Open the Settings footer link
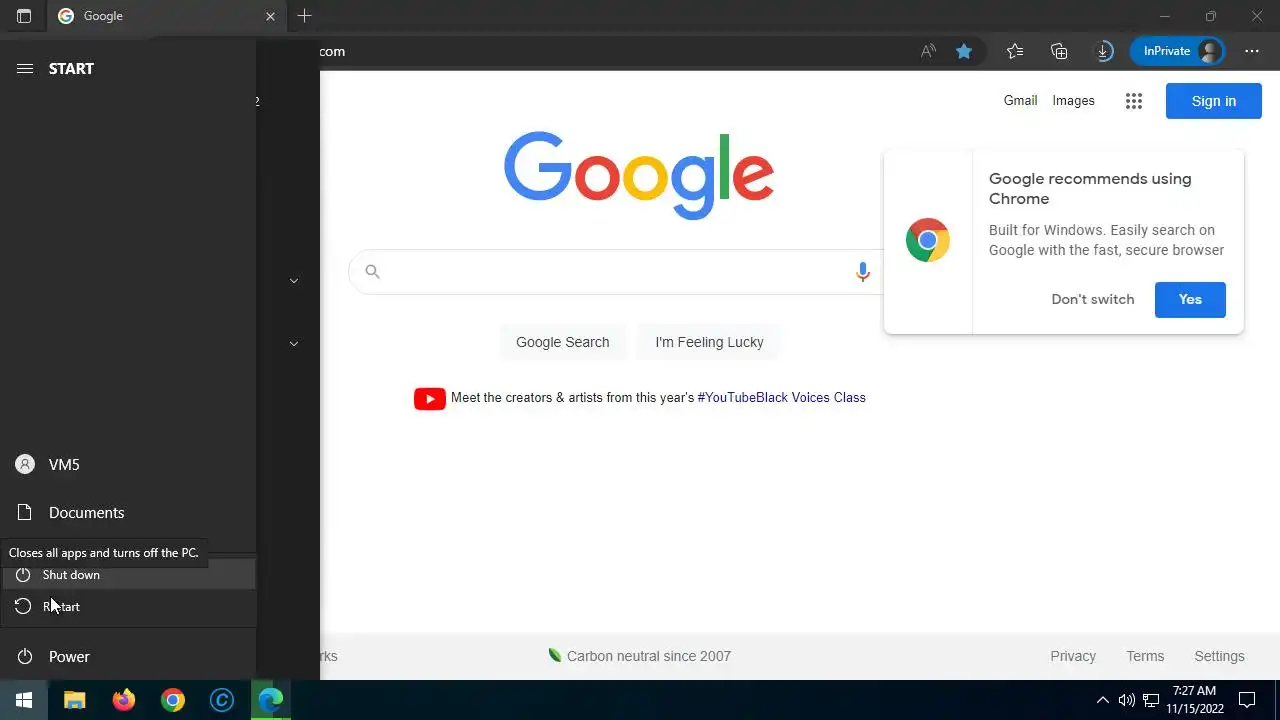1280x720 pixels. [1219, 656]
